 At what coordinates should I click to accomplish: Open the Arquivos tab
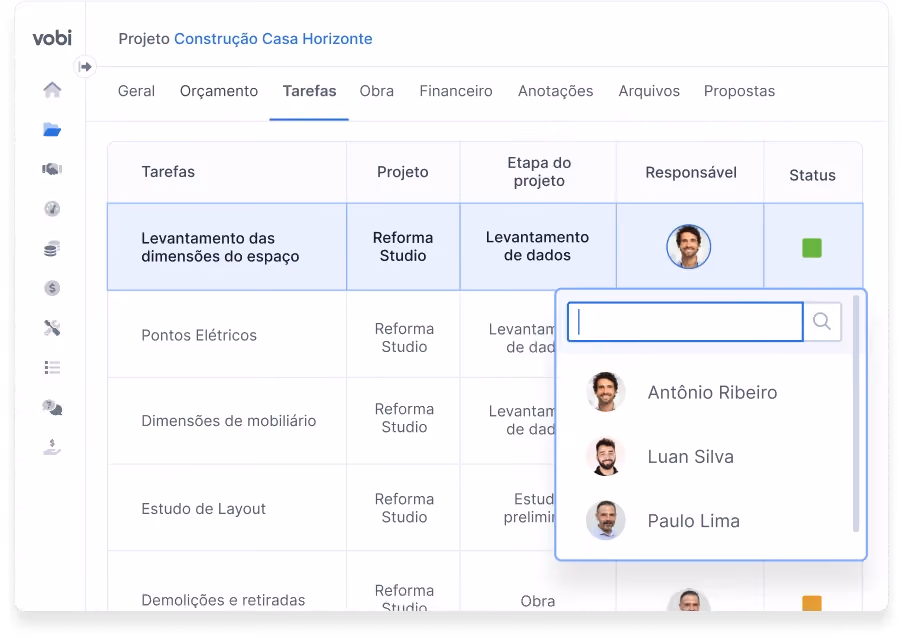(x=649, y=91)
